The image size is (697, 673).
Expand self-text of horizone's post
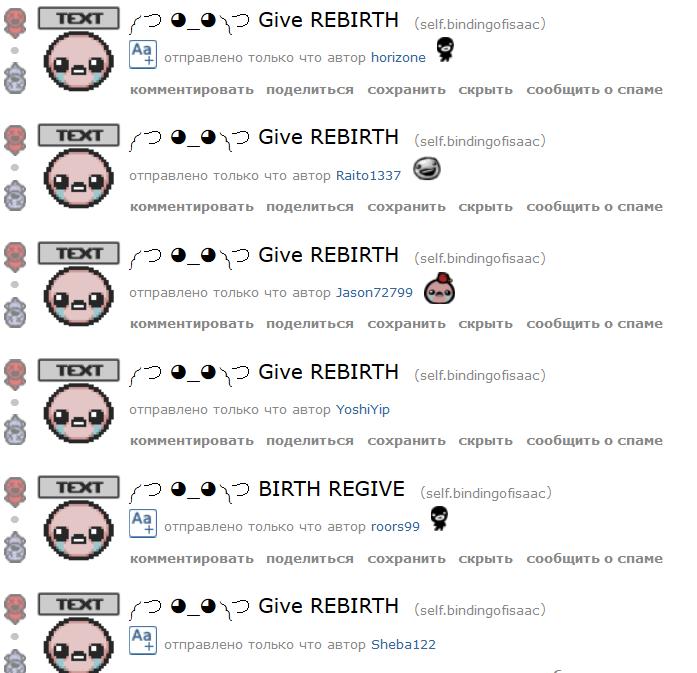[x=143, y=54]
